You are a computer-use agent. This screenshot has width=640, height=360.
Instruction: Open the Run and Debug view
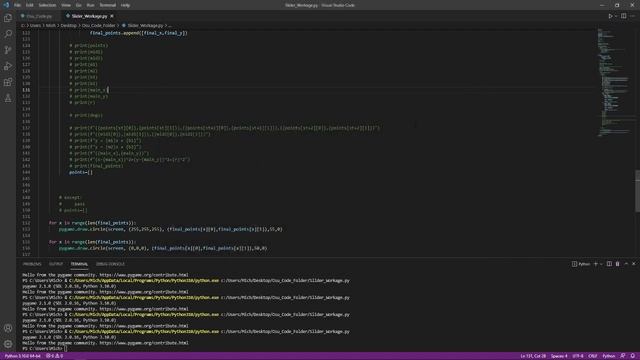tap(8, 66)
